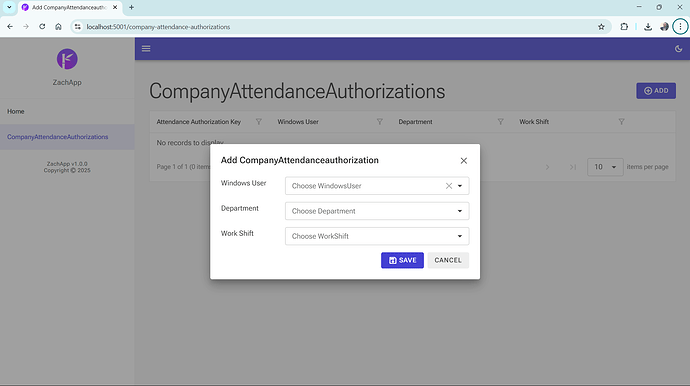Expand the Department dropdown
Screen dimensions: 690x386
(460, 211)
